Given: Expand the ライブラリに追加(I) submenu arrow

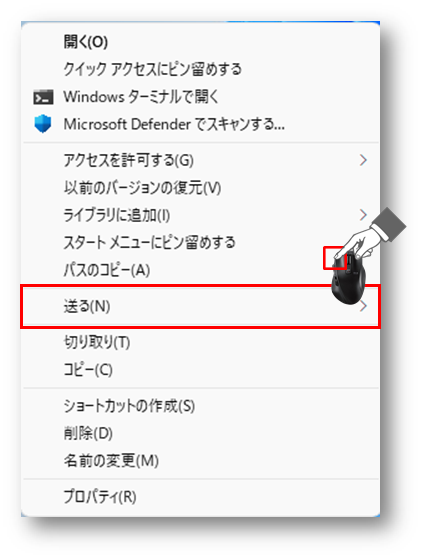Looking at the screenshot, I should point(363,215).
